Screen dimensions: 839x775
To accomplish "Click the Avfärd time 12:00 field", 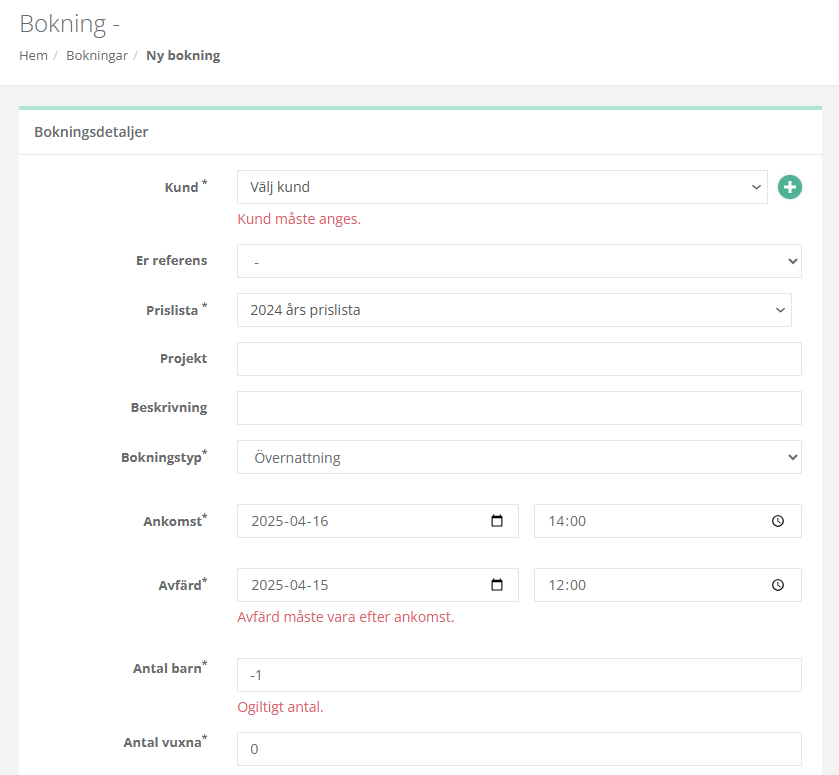I will pos(650,585).
